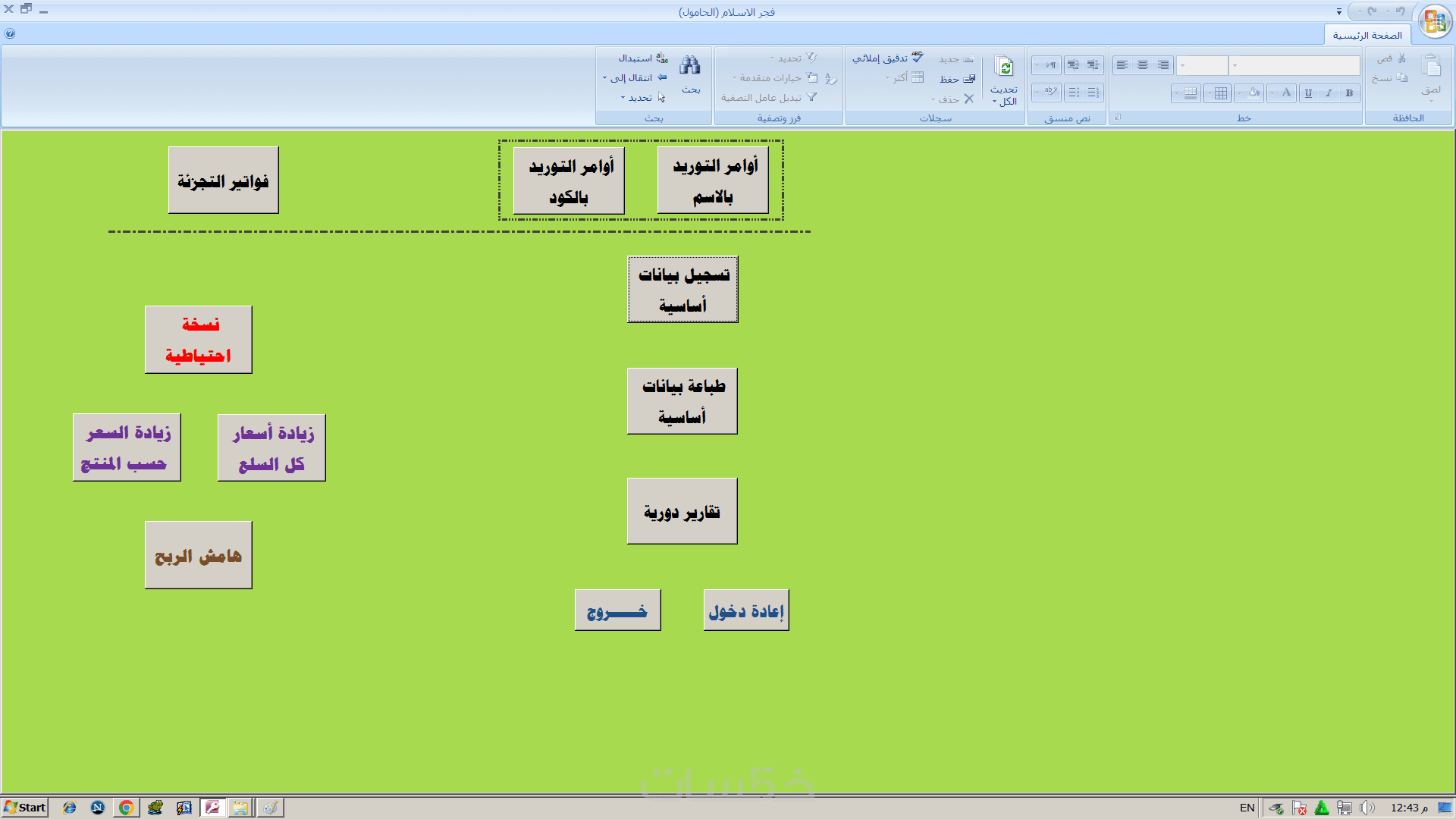Click the Periodic Reports form button
The height and width of the screenshot is (819, 1456).
click(x=682, y=512)
